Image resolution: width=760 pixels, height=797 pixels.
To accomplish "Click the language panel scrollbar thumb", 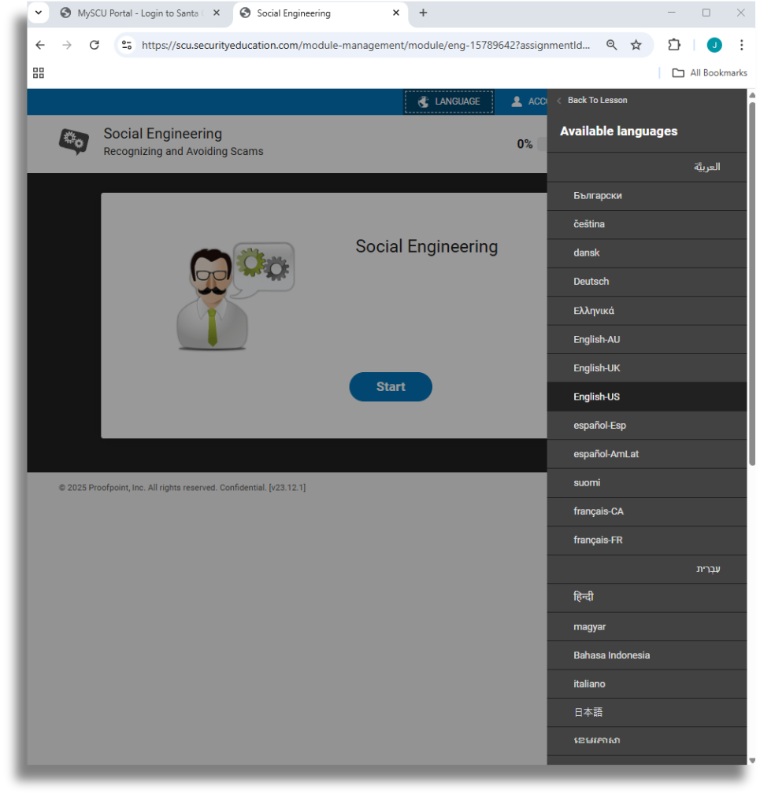I will coord(752,284).
